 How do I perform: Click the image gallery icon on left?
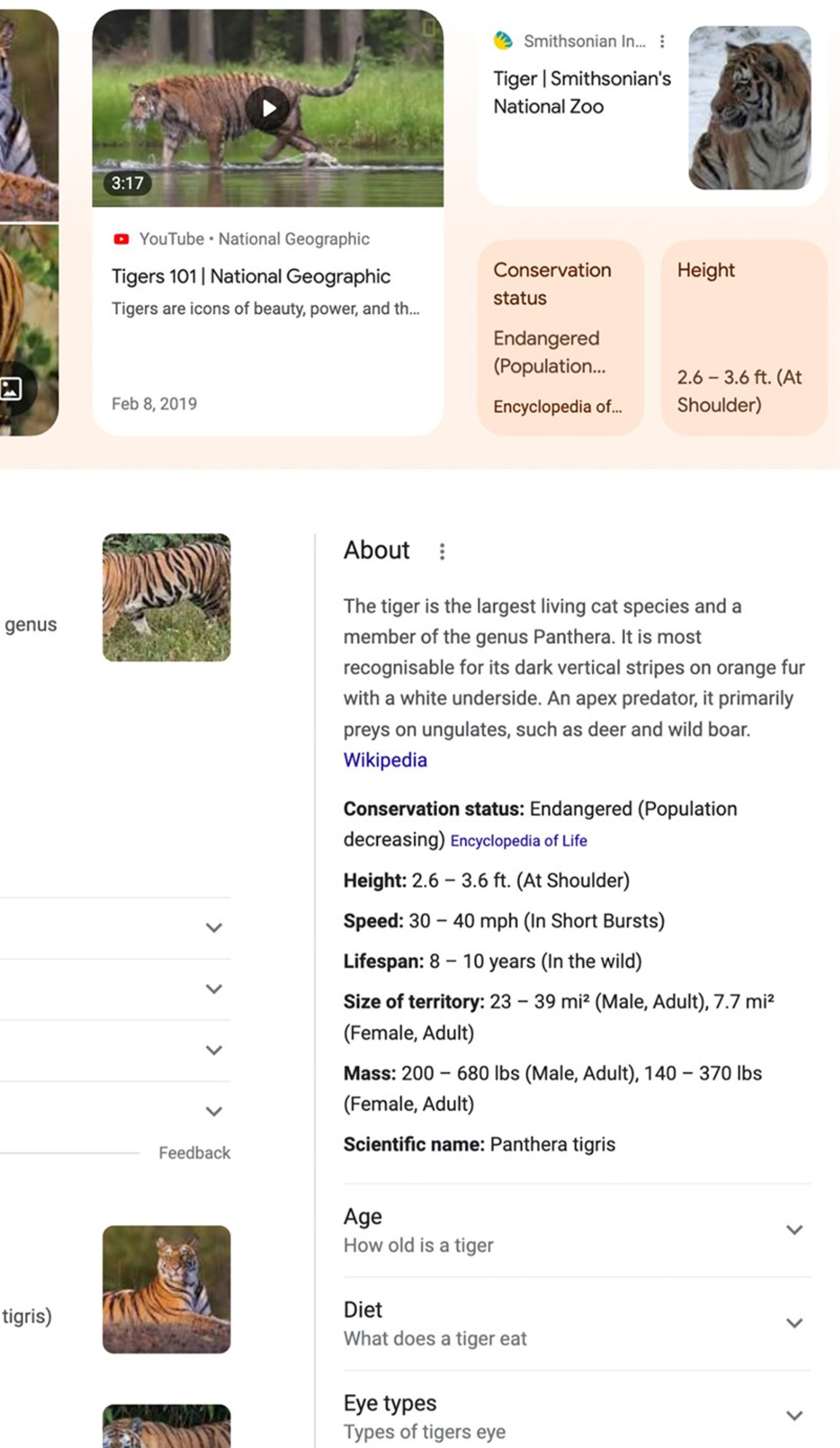point(11,389)
